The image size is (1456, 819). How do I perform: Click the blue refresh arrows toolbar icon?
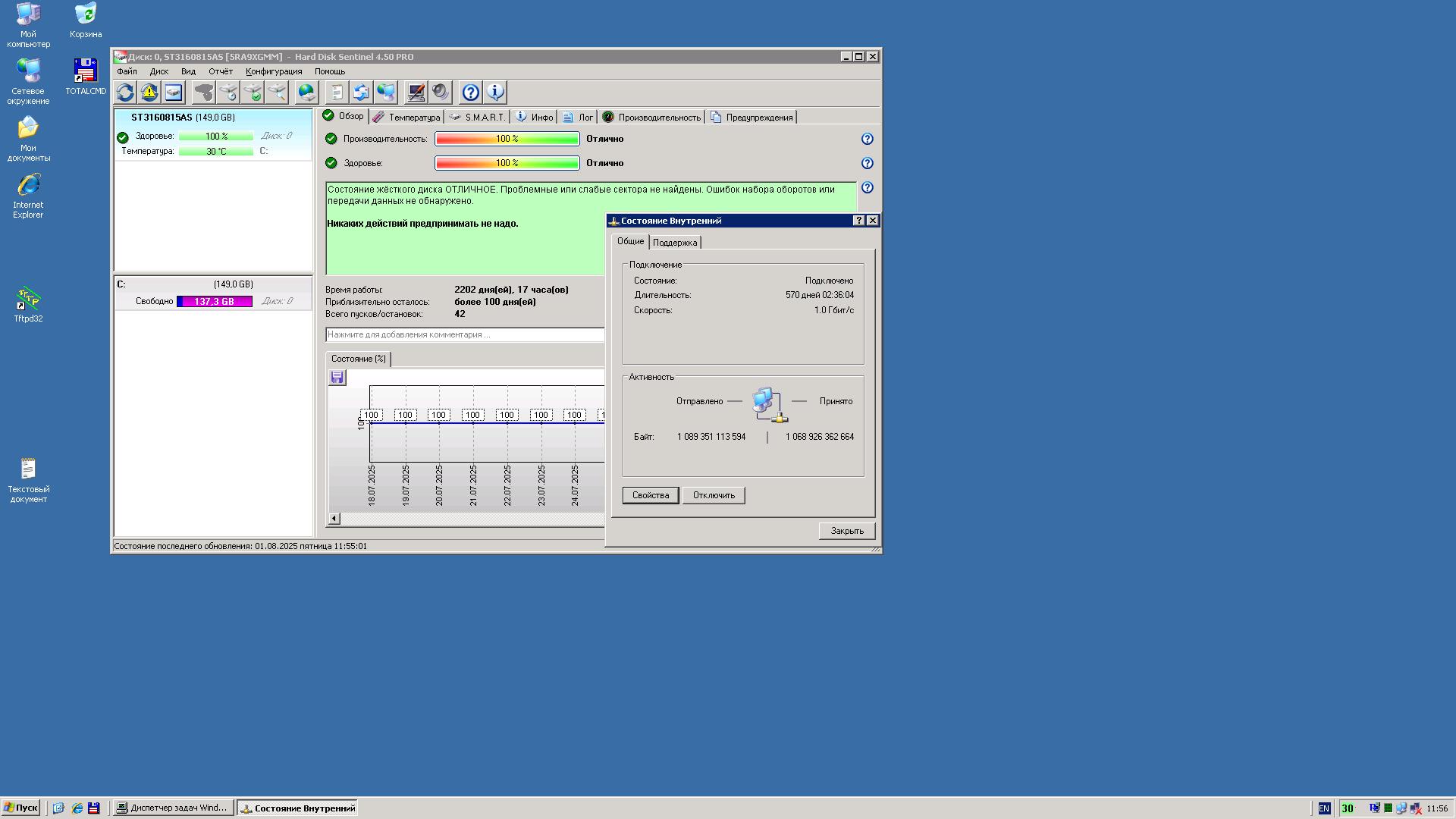tap(125, 93)
